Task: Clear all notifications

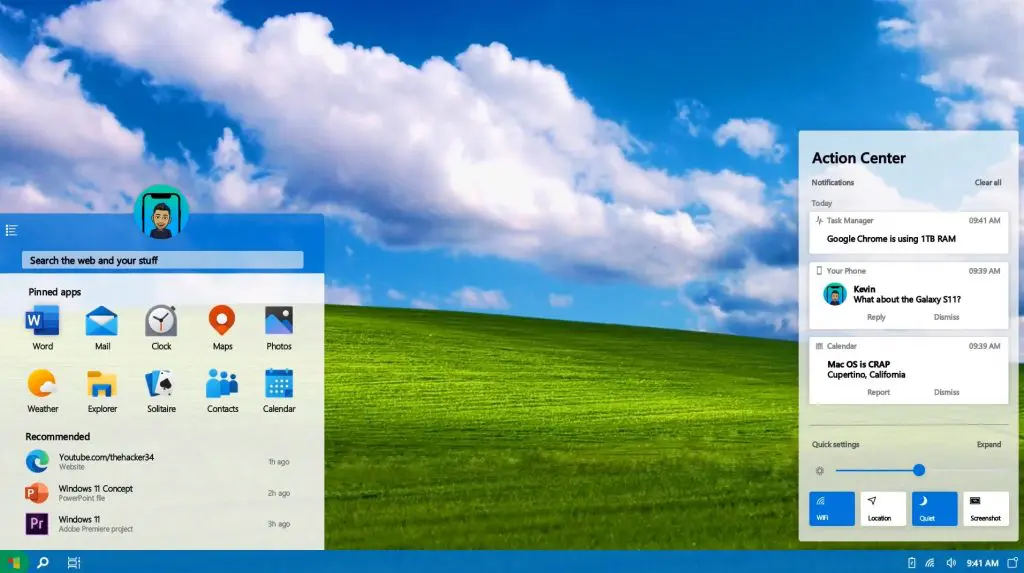Action: [x=987, y=183]
